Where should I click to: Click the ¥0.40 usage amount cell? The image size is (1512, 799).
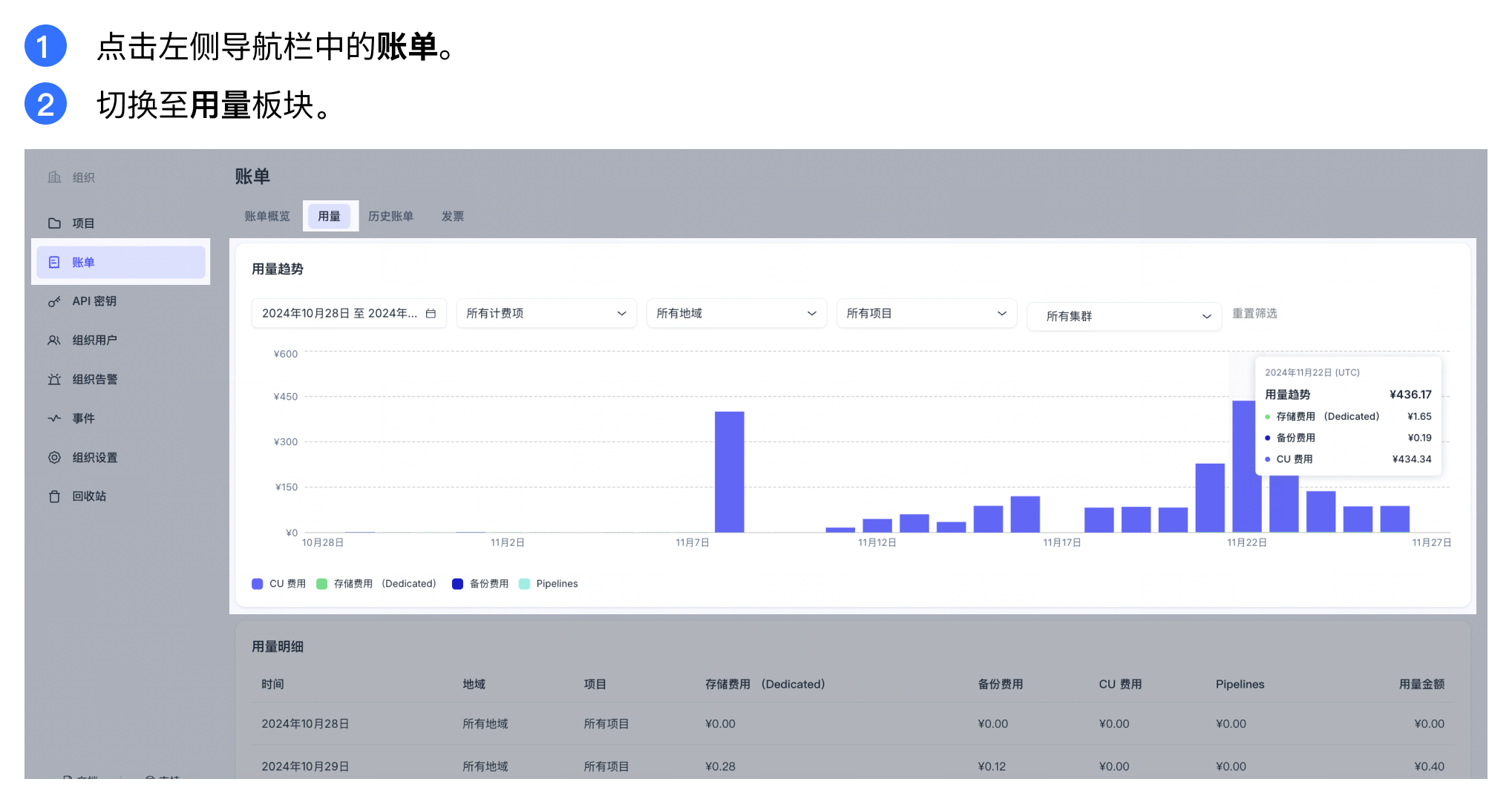pos(1429,766)
